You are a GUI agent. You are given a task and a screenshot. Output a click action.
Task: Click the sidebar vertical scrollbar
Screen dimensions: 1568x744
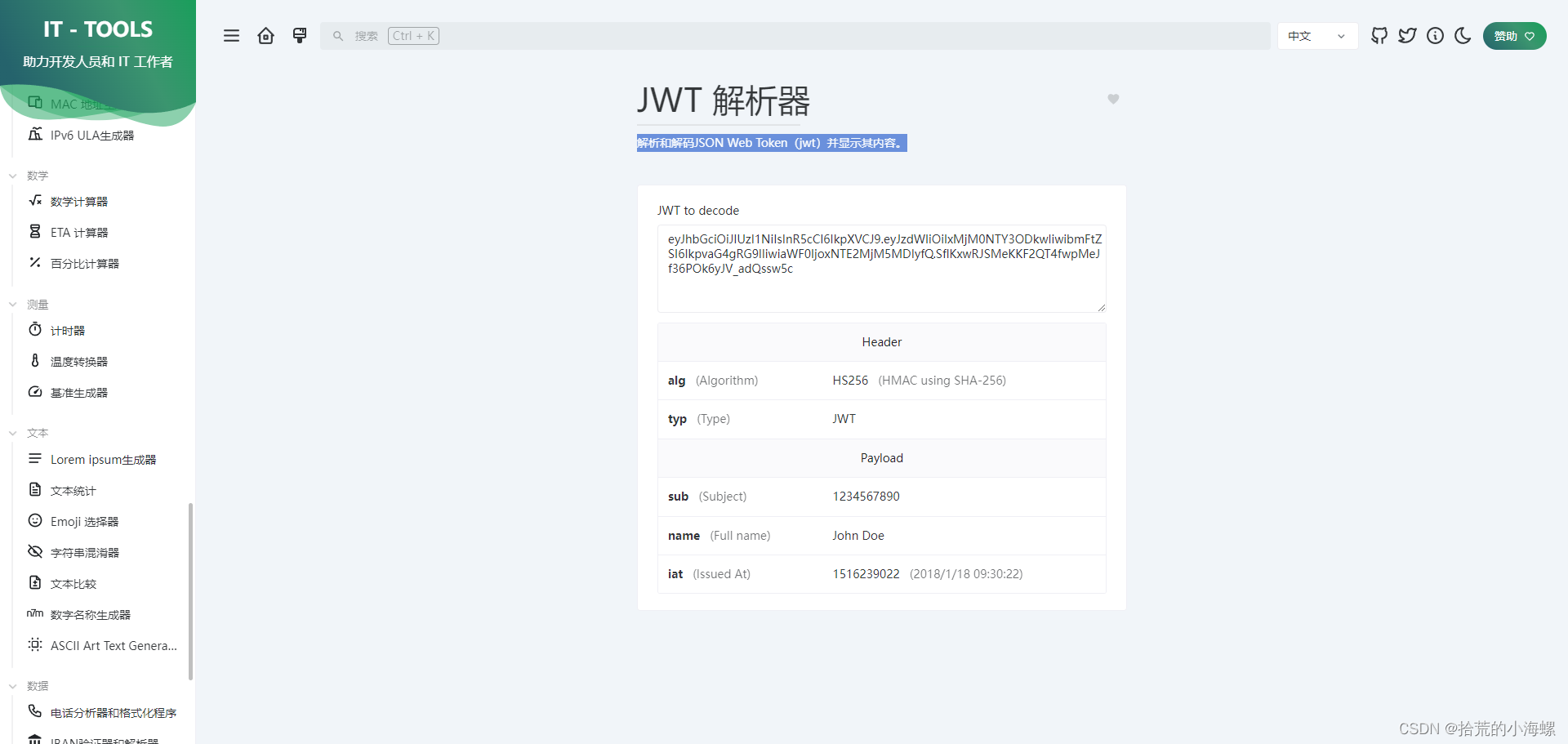click(x=191, y=591)
